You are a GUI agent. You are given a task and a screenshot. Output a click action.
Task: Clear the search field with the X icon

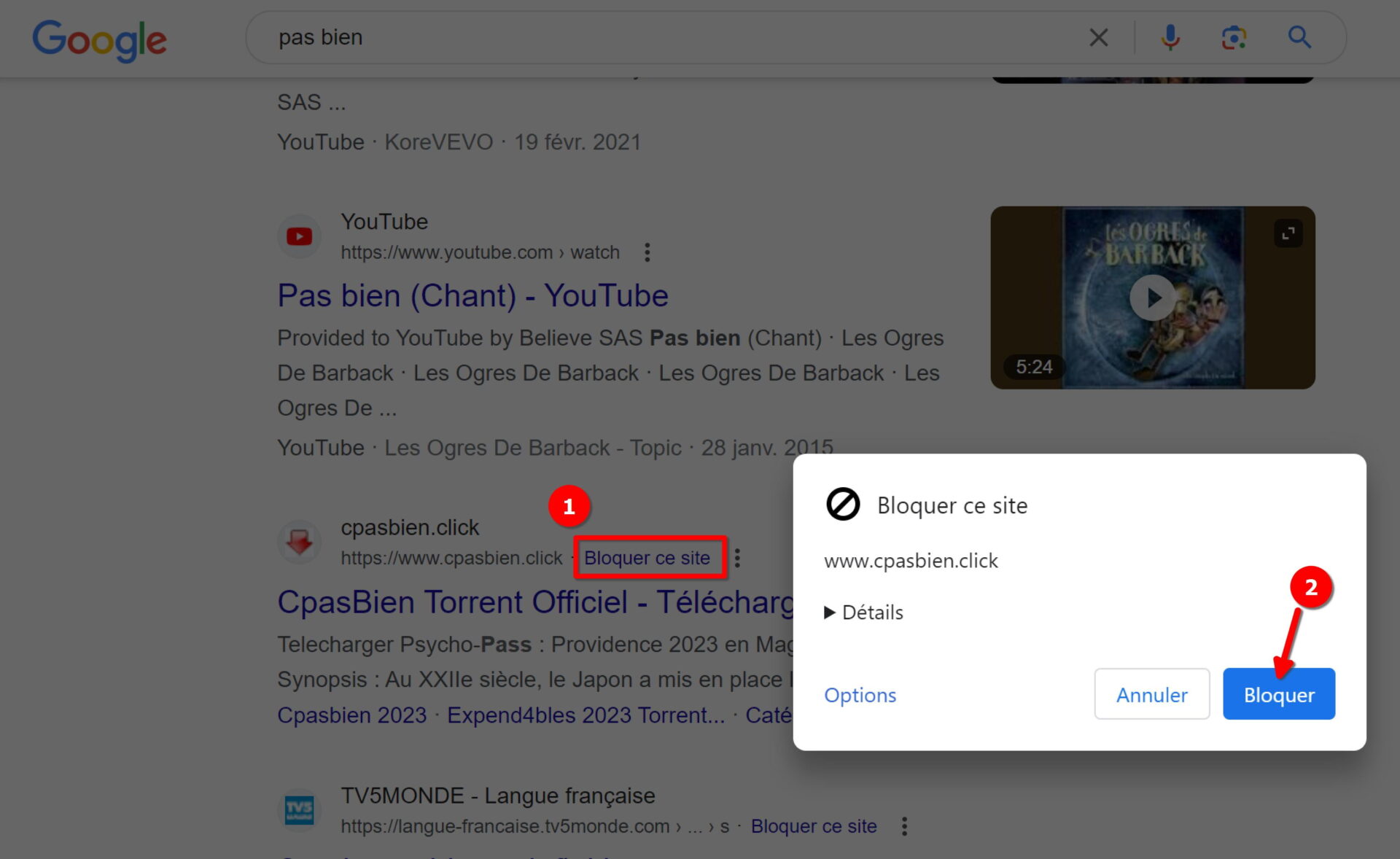pyautogui.click(x=1098, y=37)
